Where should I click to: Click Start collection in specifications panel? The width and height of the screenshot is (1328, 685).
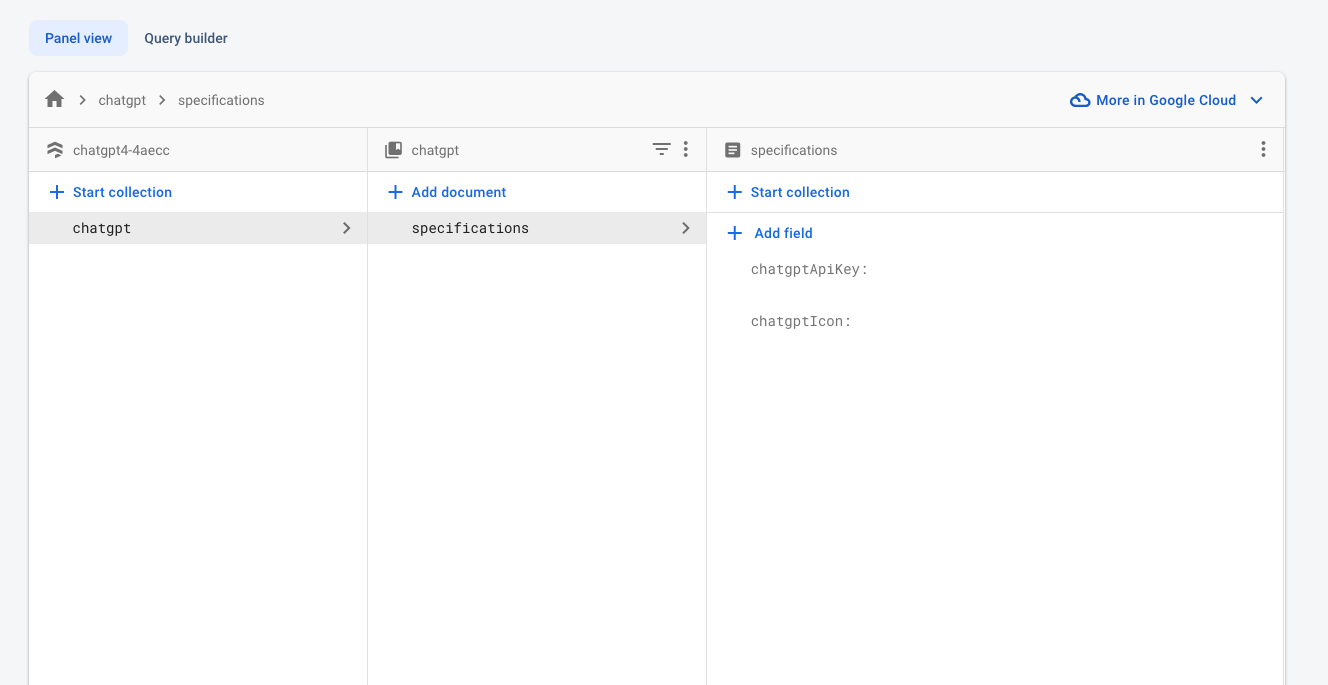tap(788, 192)
